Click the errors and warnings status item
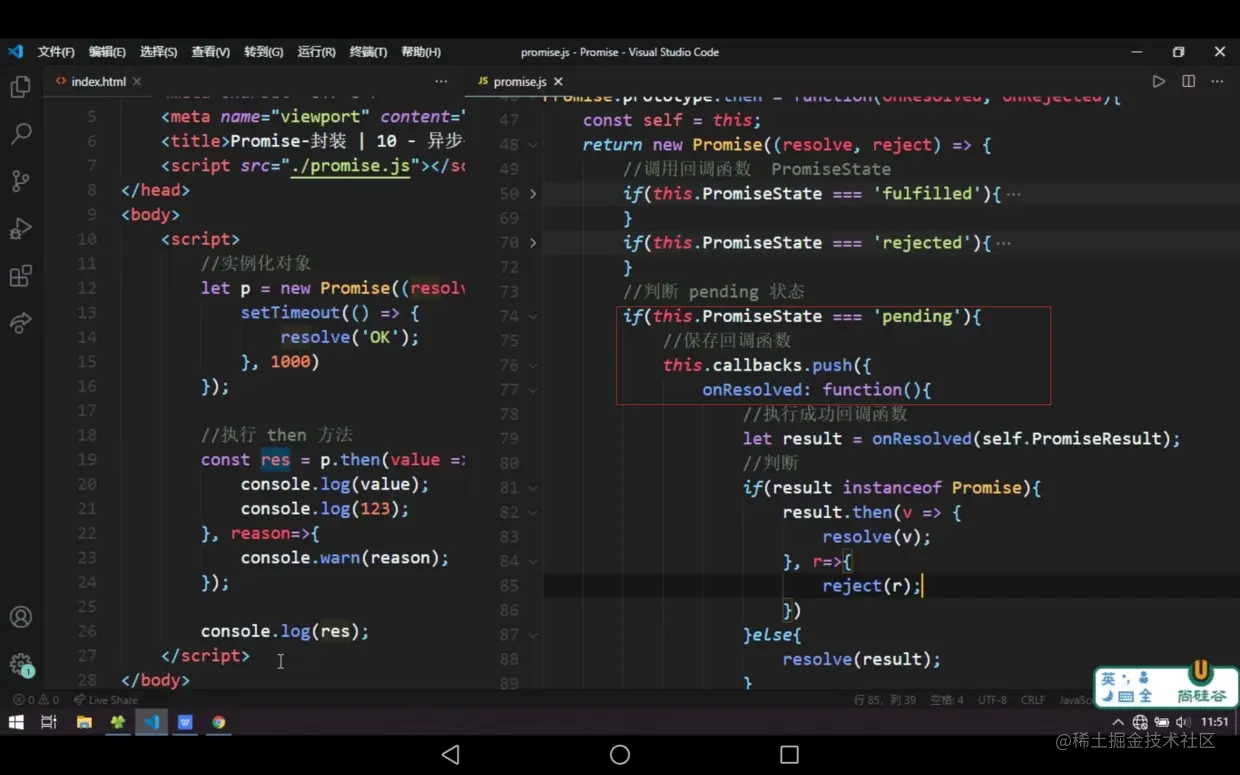 [x=36, y=700]
